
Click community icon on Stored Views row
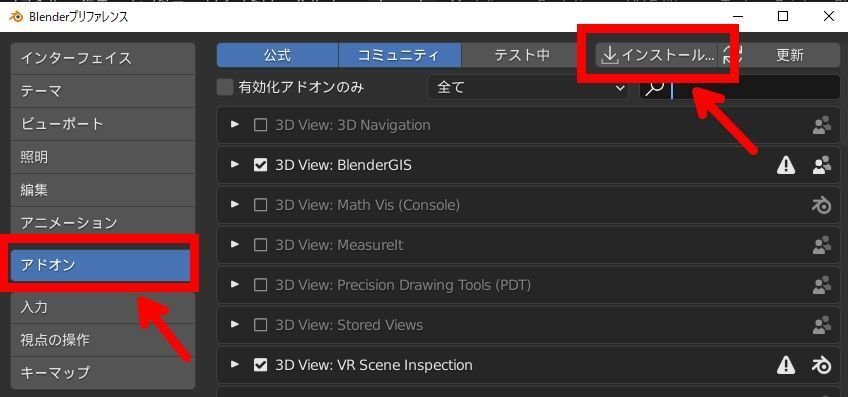[822, 325]
